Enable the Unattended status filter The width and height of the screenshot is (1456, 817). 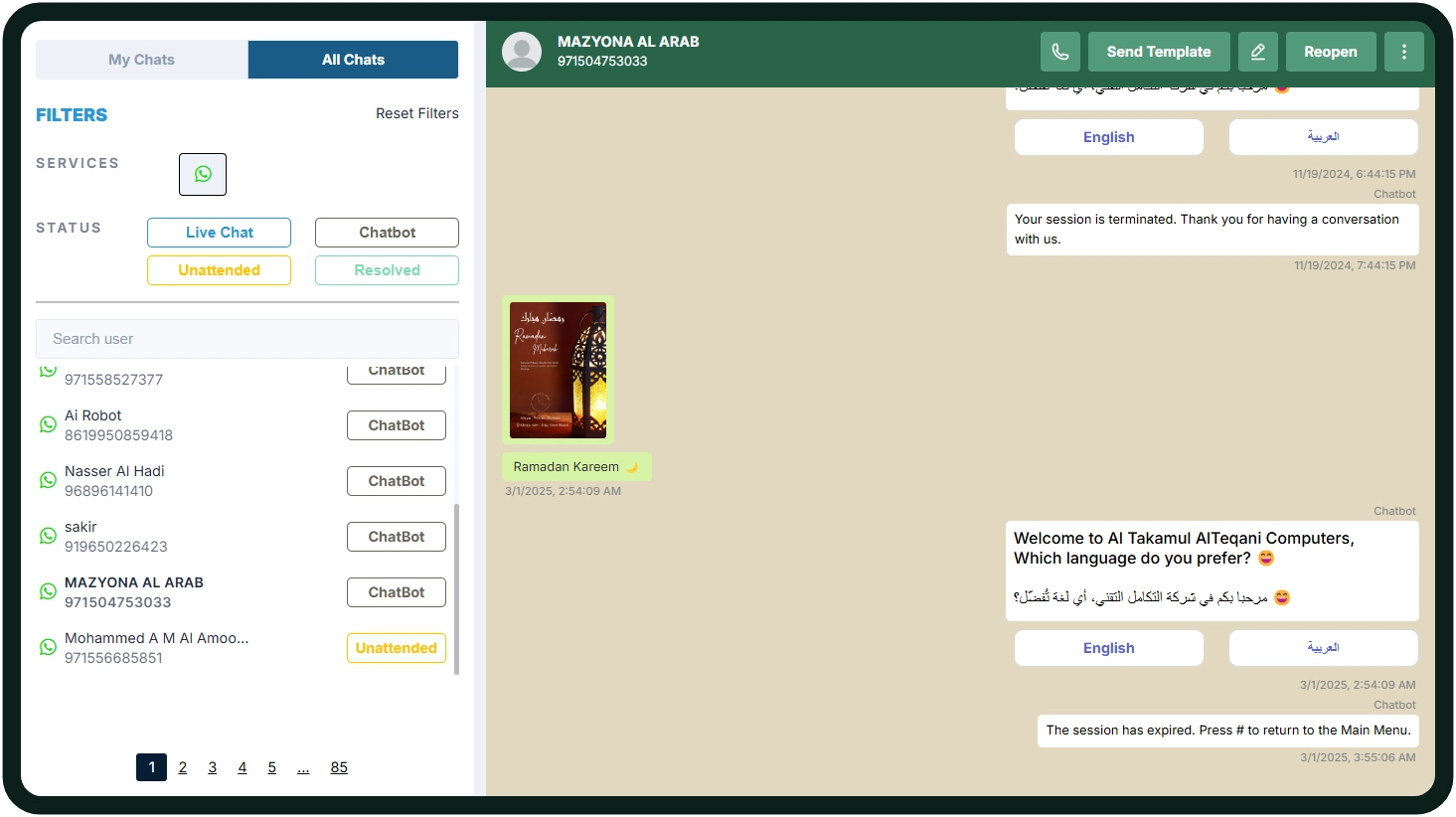coord(219,270)
